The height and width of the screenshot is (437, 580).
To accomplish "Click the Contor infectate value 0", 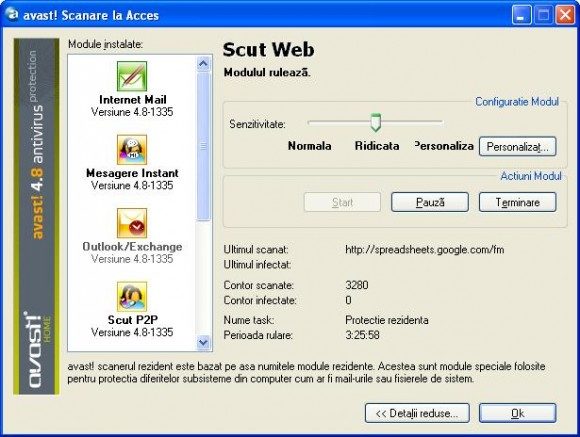I will click(348, 300).
